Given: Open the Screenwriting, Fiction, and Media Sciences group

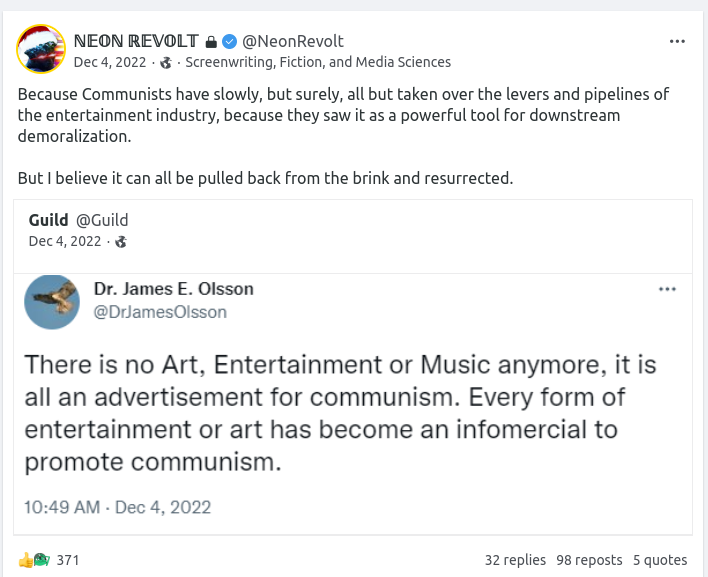Looking at the screenshot, I should (x=319, y=62).
